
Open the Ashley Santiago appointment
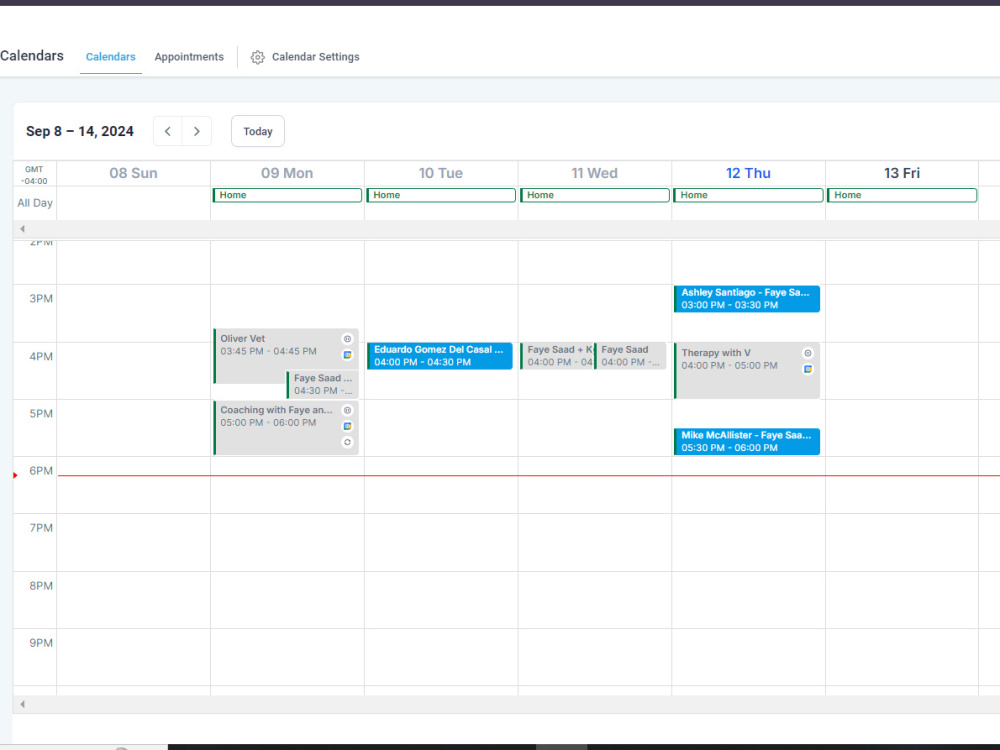point(747,298)
